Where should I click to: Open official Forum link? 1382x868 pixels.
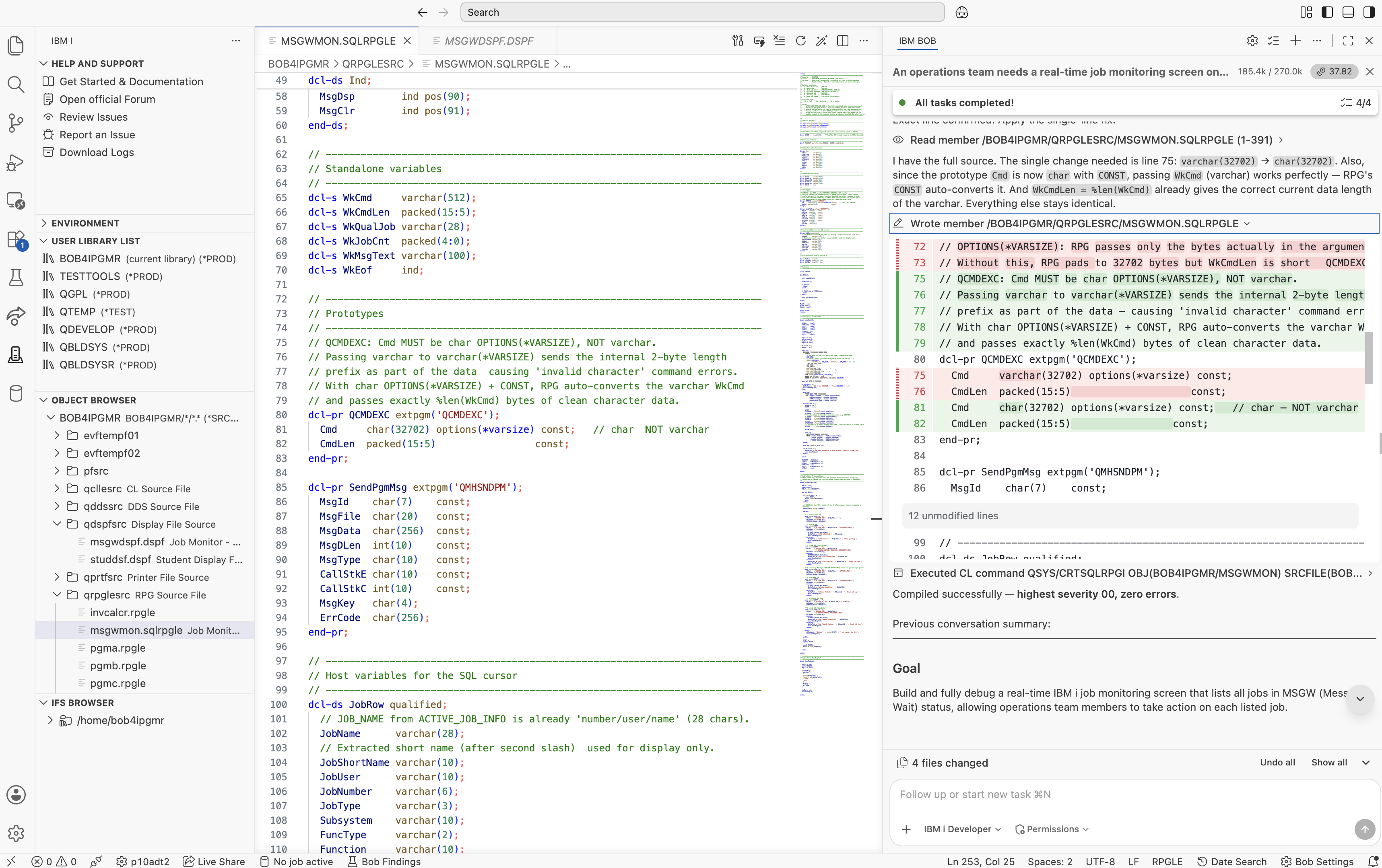point(107,99)
